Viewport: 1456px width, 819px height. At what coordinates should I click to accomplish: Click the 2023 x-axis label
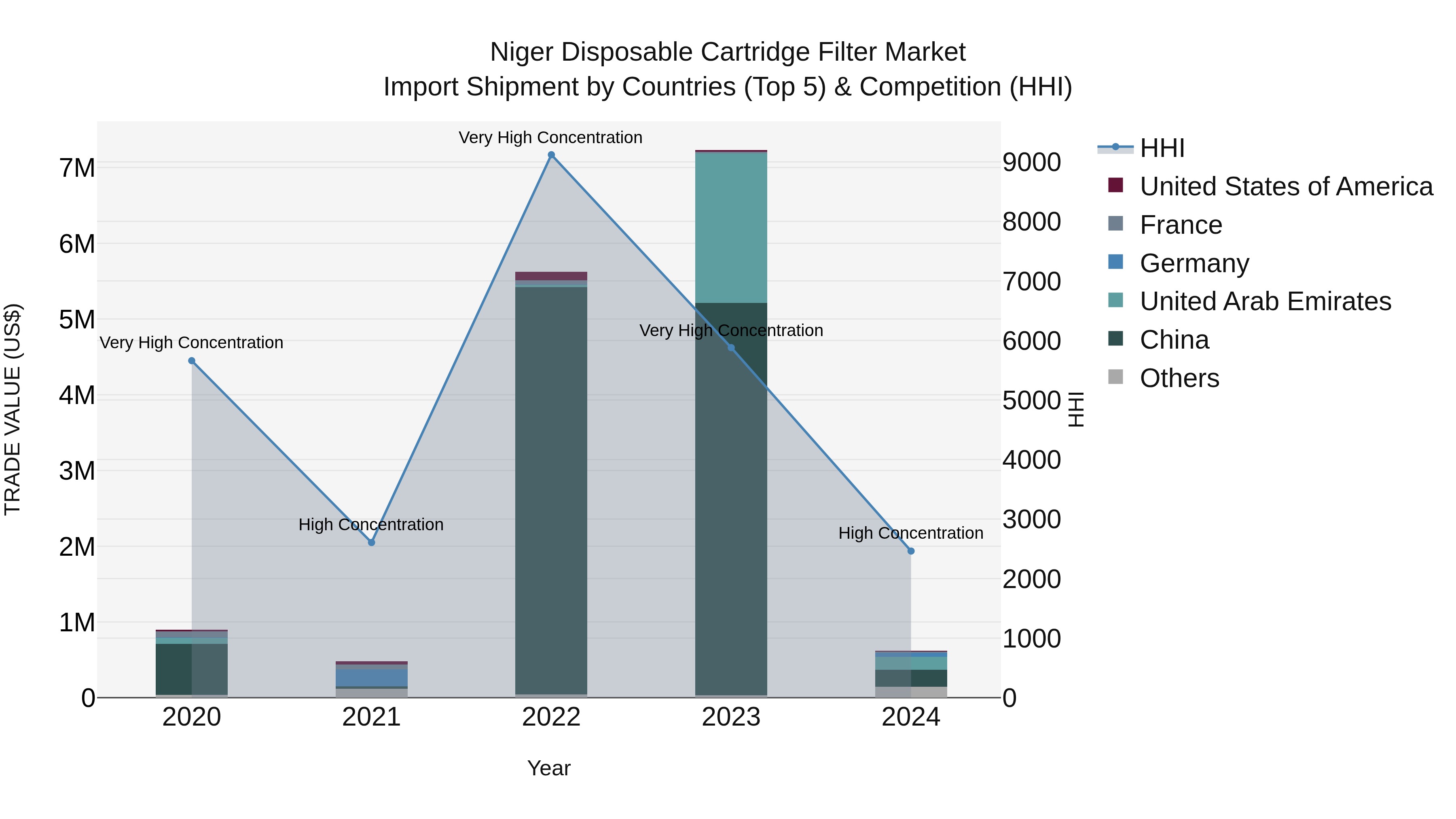[731, 717]
